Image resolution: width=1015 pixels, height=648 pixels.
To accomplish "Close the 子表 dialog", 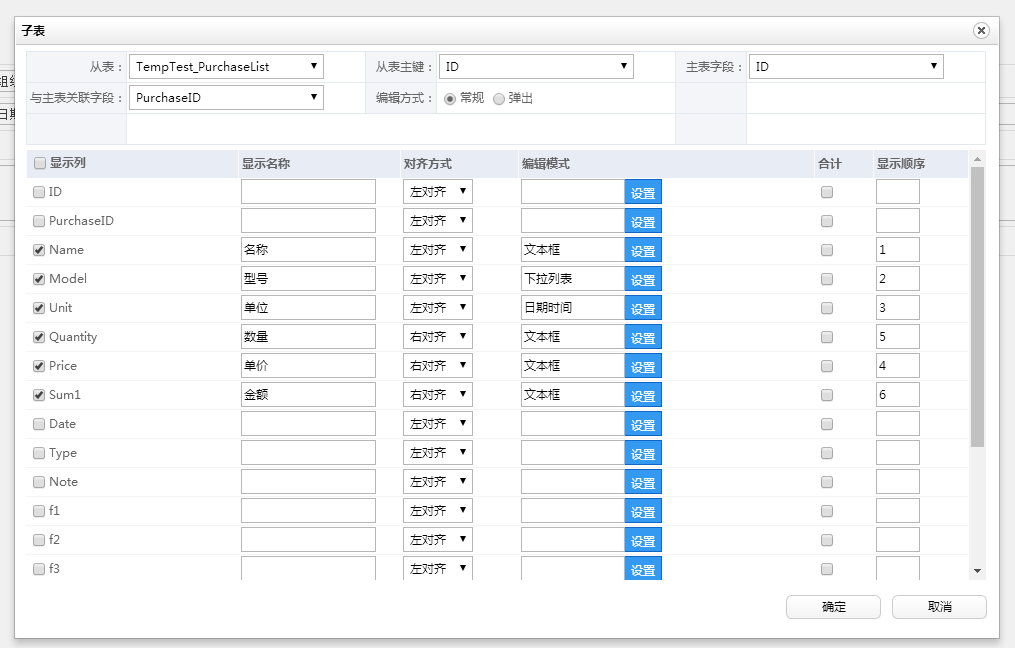I will coord(981,30).
